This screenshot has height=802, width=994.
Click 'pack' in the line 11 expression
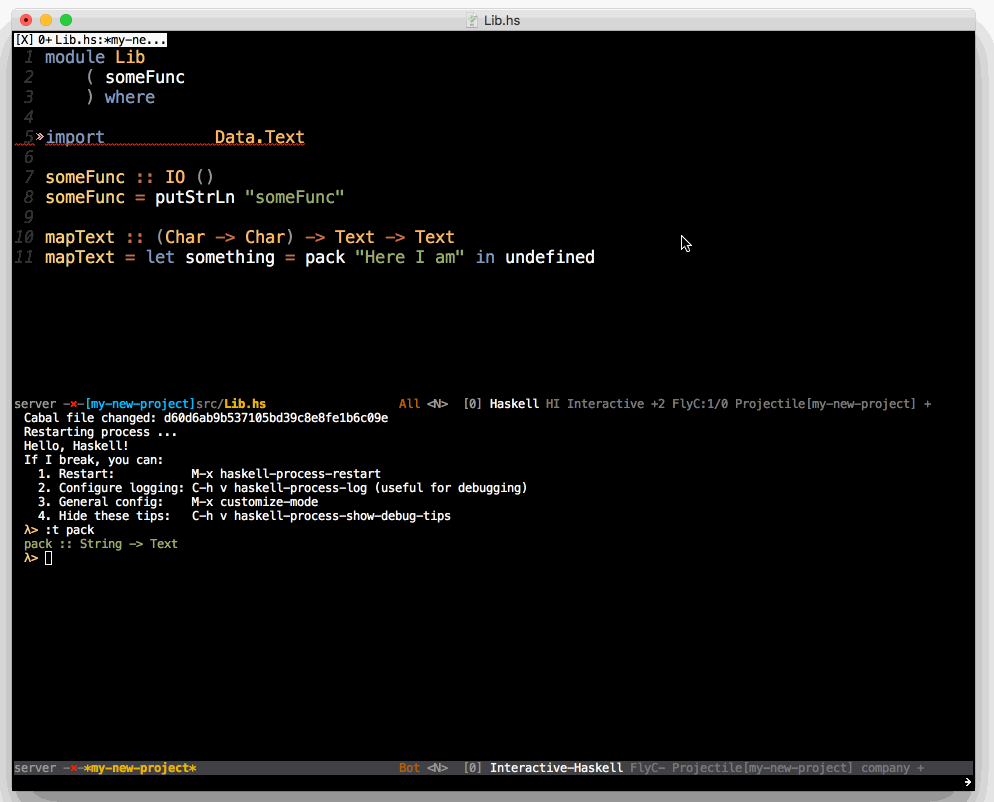(x=325, y=257)
